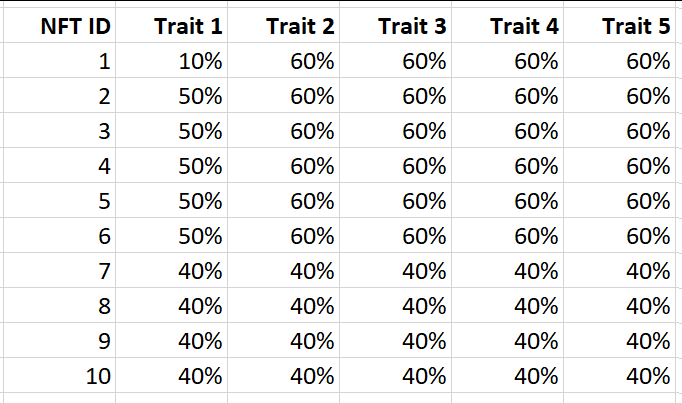
Task: Select Trait 2 value for NFT 6
Action: click(311, 236)
